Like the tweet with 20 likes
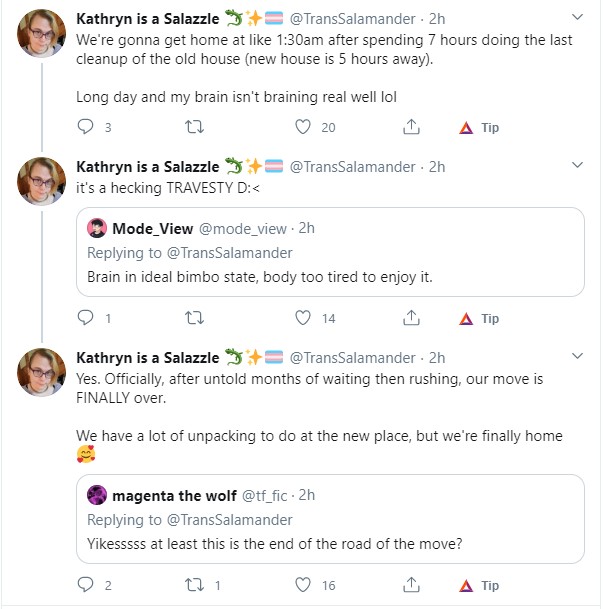 click(x=303, y=127)
